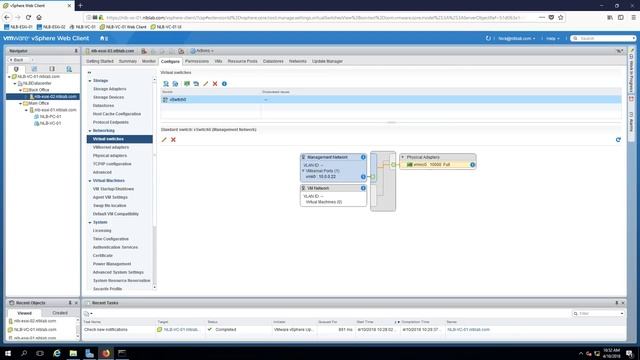
Task: Collapse the Virtual Machines section in sidebar
Action: coord(90,180)
